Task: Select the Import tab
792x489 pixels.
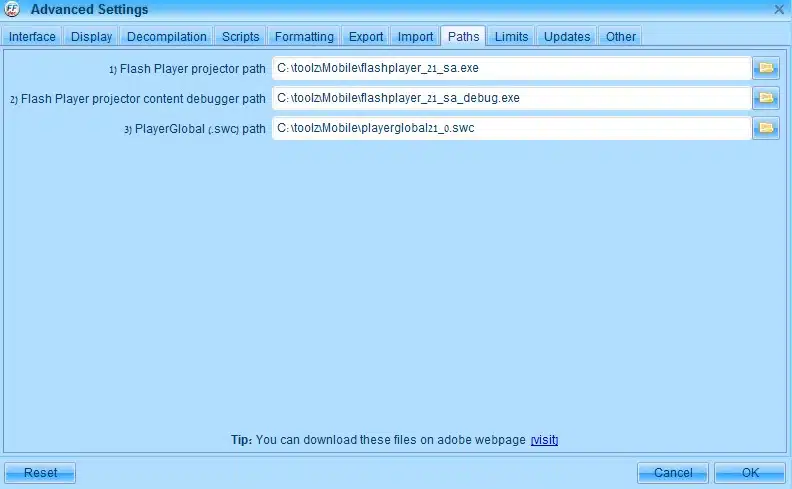Action: [415, 37]
